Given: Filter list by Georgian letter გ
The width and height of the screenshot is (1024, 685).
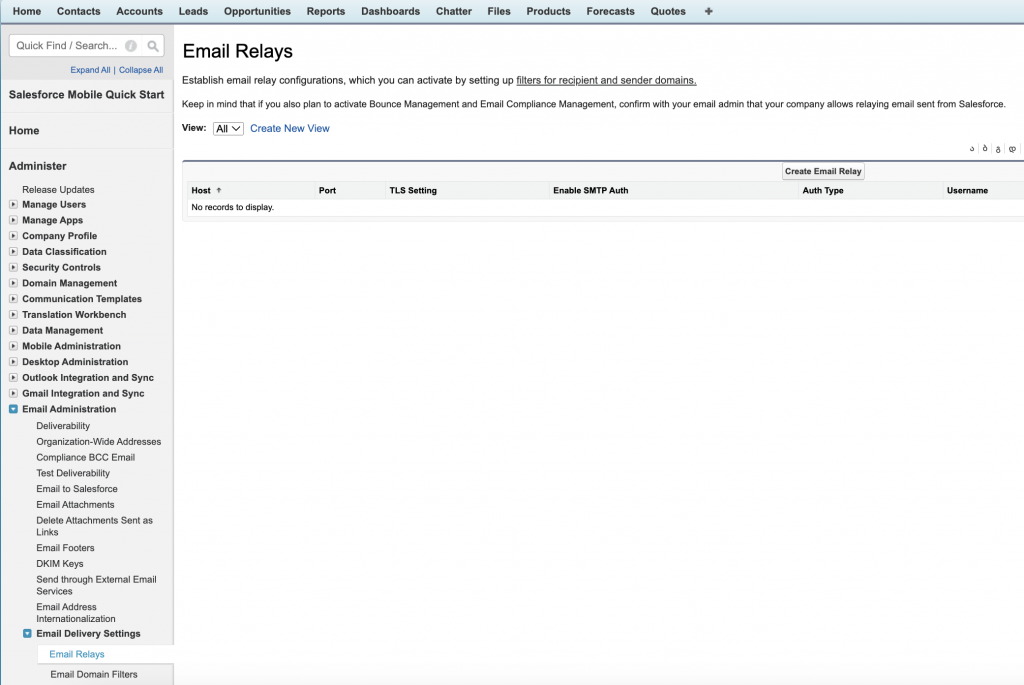Looking at the screenshot, I should [998, 149].
